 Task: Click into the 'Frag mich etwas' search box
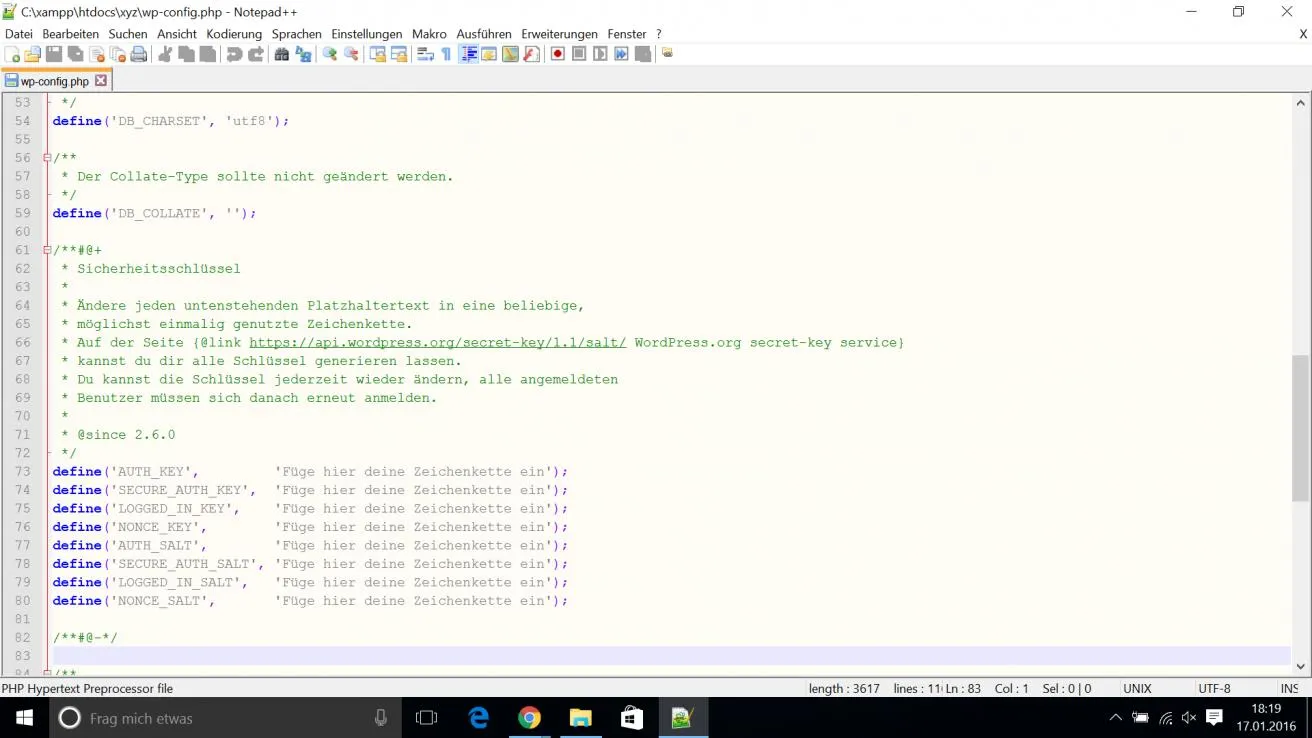click(225, 718)
